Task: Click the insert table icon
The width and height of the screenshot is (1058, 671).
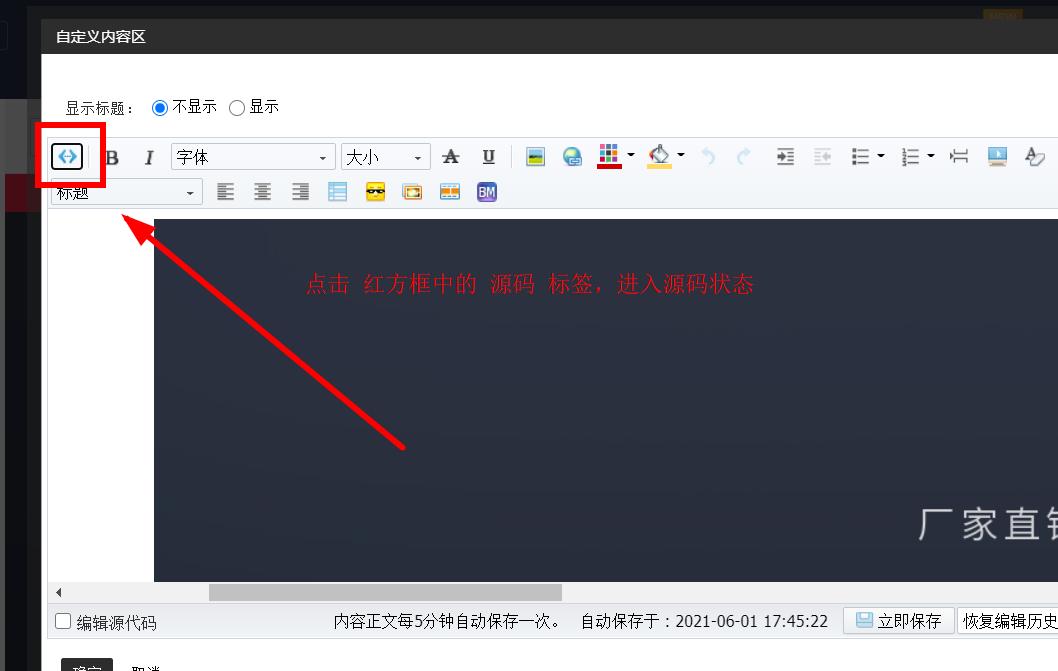Action: click(x=337, y=191)
